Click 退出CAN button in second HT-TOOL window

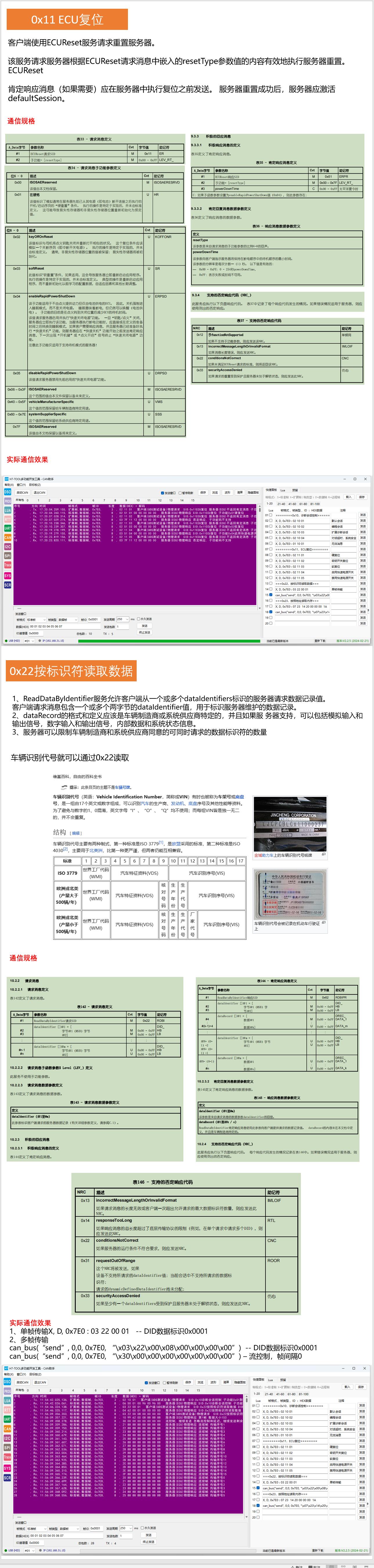[x=40, y=1382]
